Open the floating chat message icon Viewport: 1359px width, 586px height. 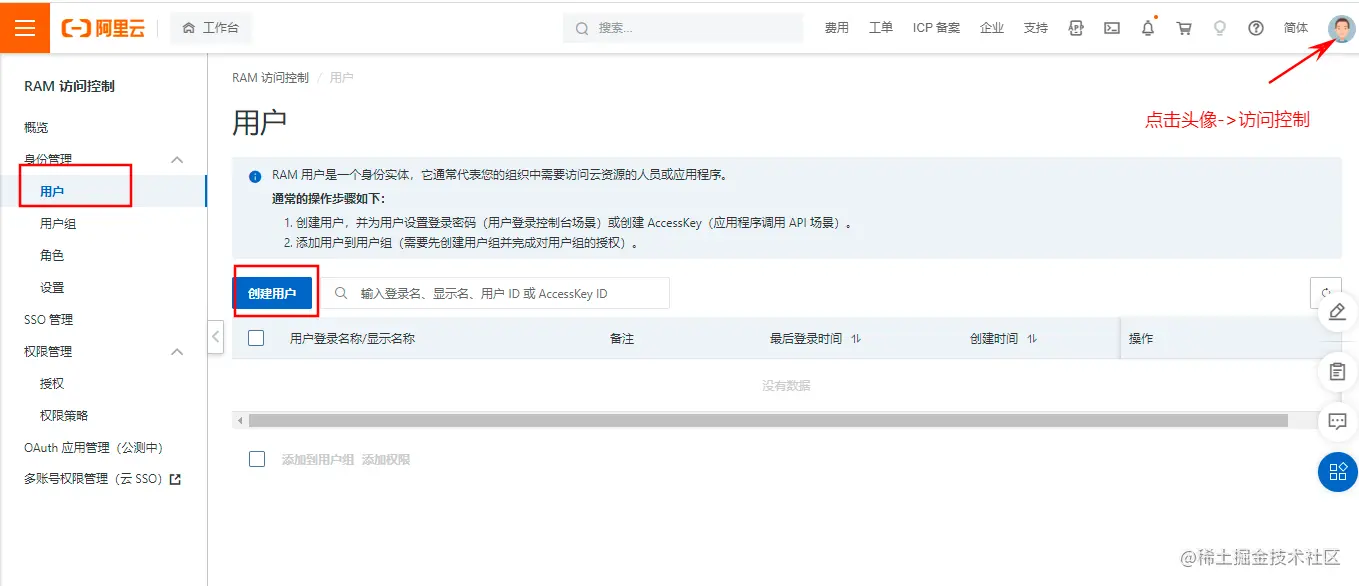[x=1338, y=421]
